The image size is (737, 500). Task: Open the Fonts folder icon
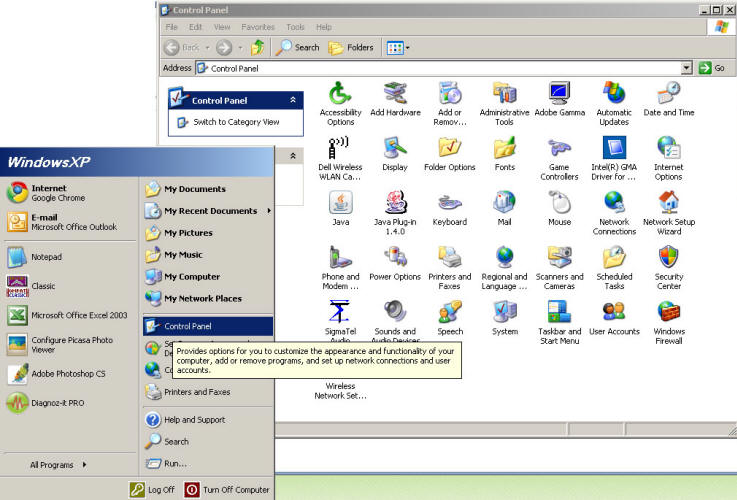point(504,148)
